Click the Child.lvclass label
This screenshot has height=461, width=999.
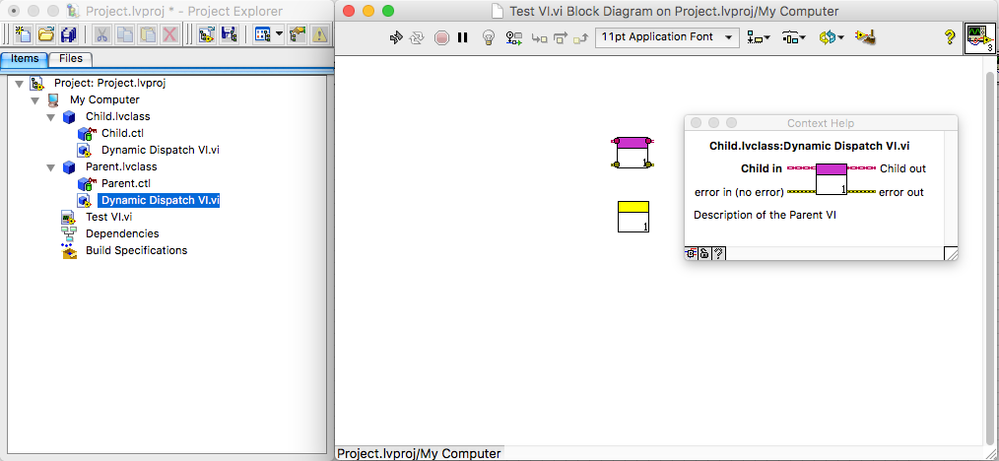coord(118,117)
